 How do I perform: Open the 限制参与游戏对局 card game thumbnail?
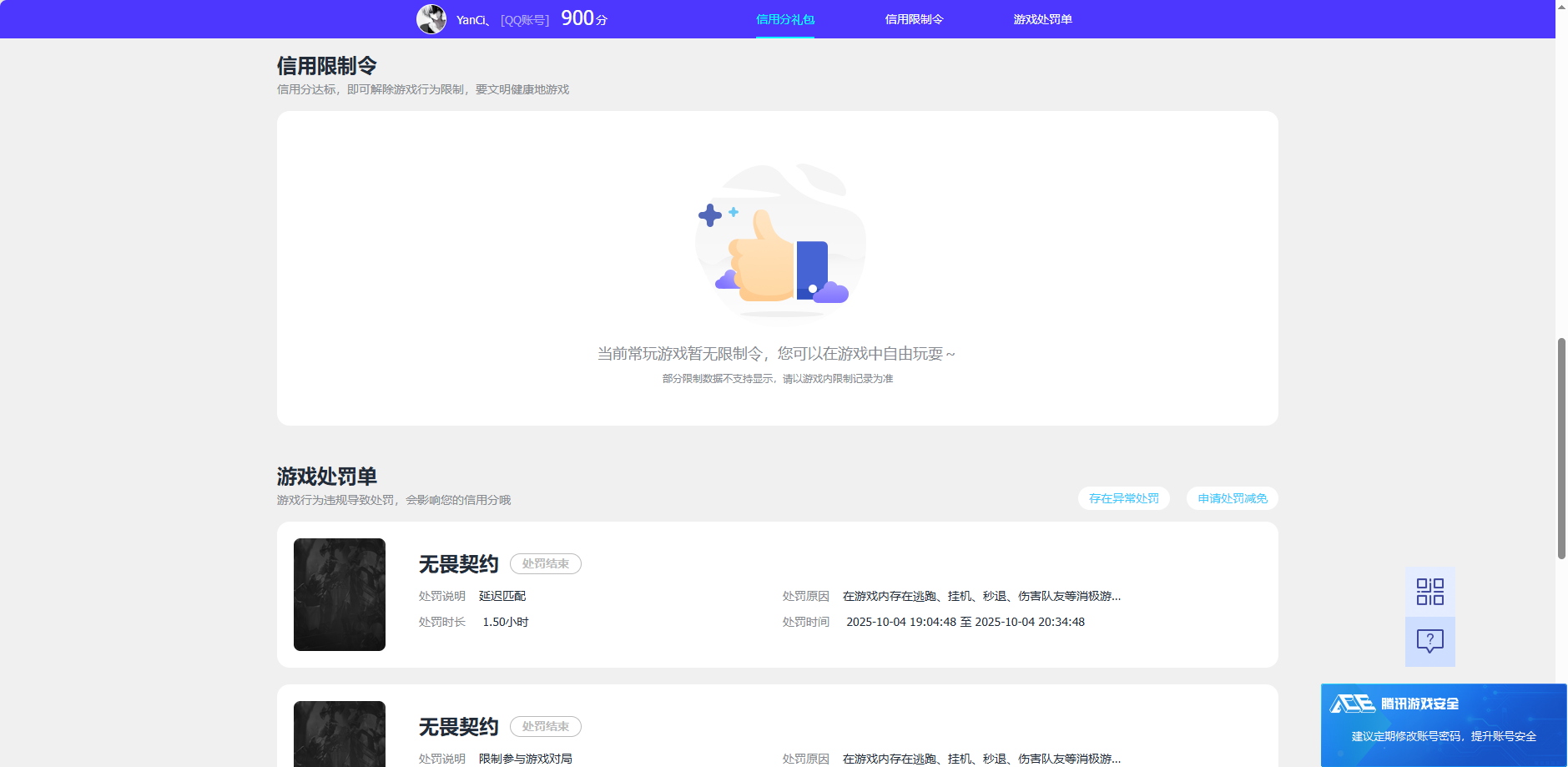pos(339,734)
